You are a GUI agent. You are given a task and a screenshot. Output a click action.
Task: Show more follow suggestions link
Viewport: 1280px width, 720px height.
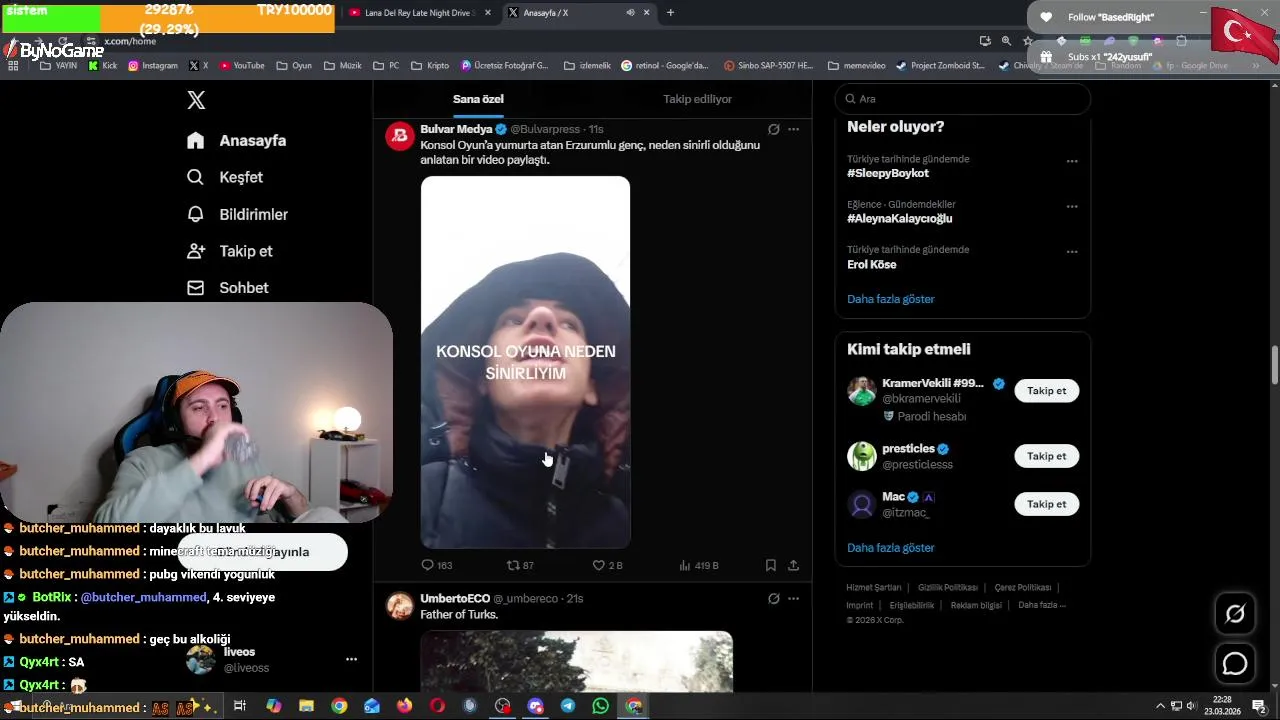click(x=890, y=548)
